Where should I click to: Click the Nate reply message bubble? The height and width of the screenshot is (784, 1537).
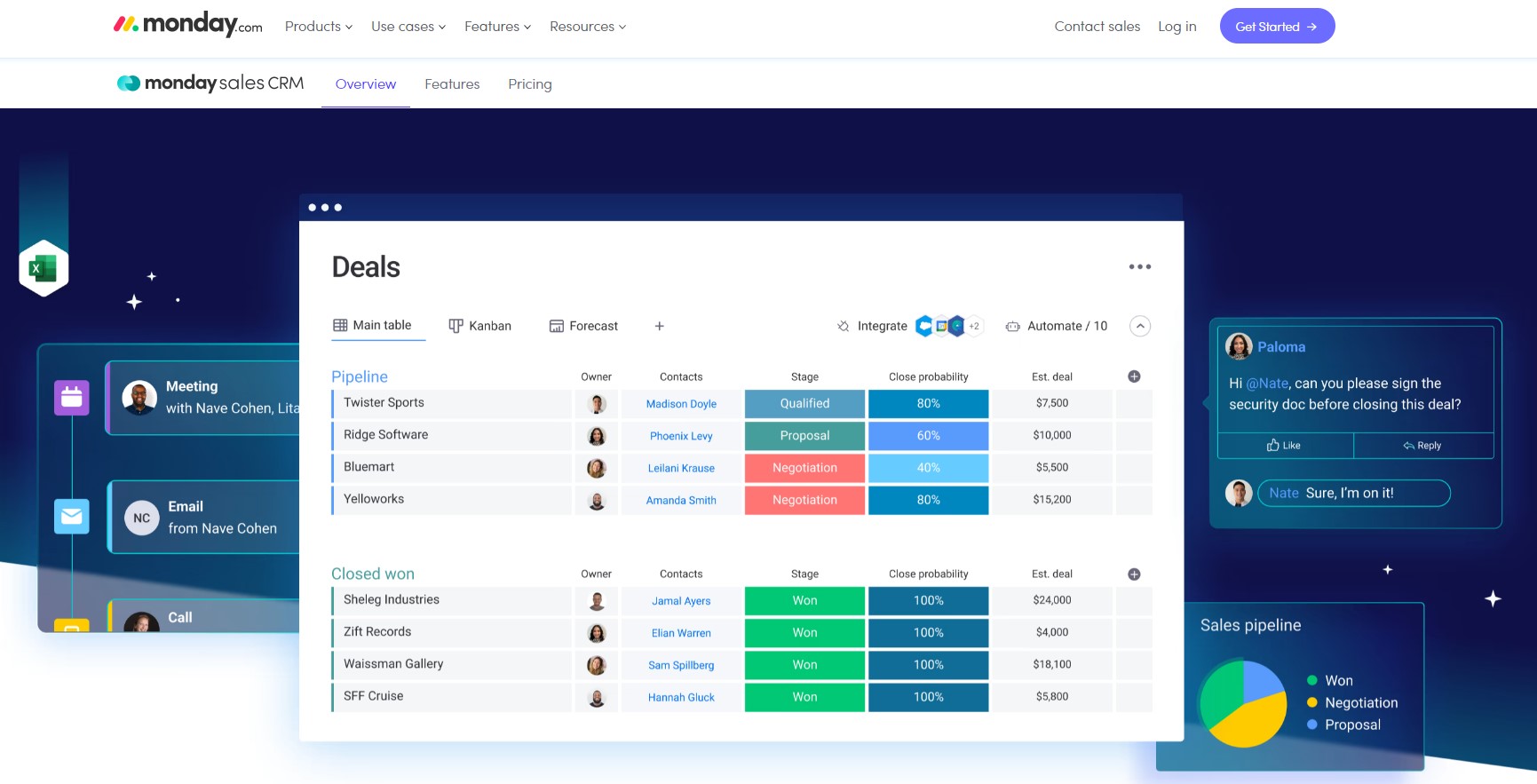tap(1354, 493)
